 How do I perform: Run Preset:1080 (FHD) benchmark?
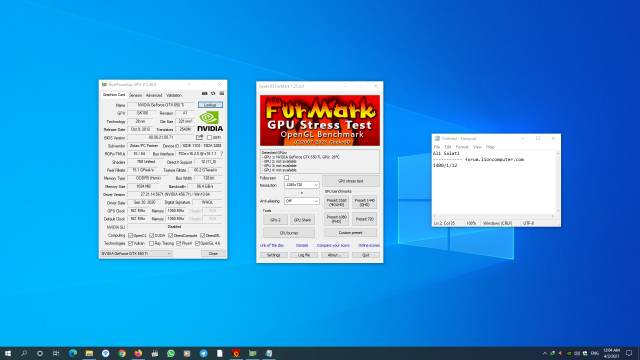(x=337, y=219)
